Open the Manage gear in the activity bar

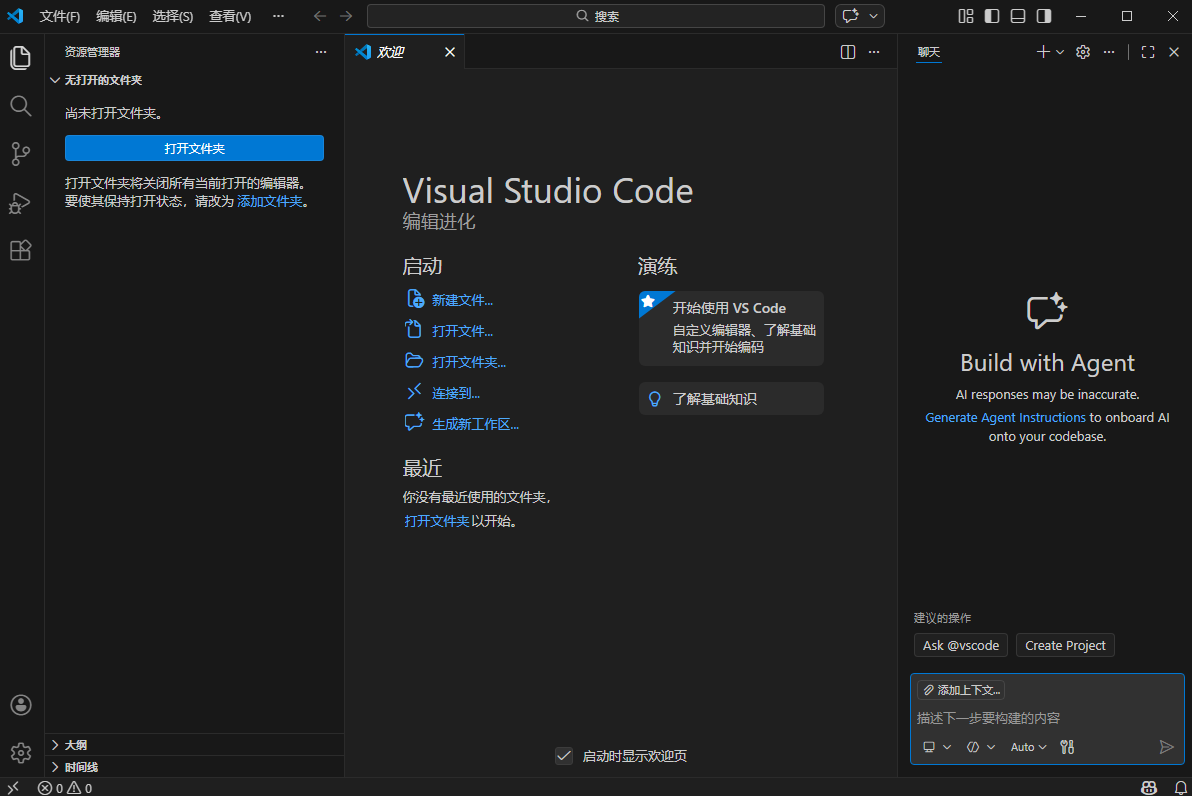(21, 753)
